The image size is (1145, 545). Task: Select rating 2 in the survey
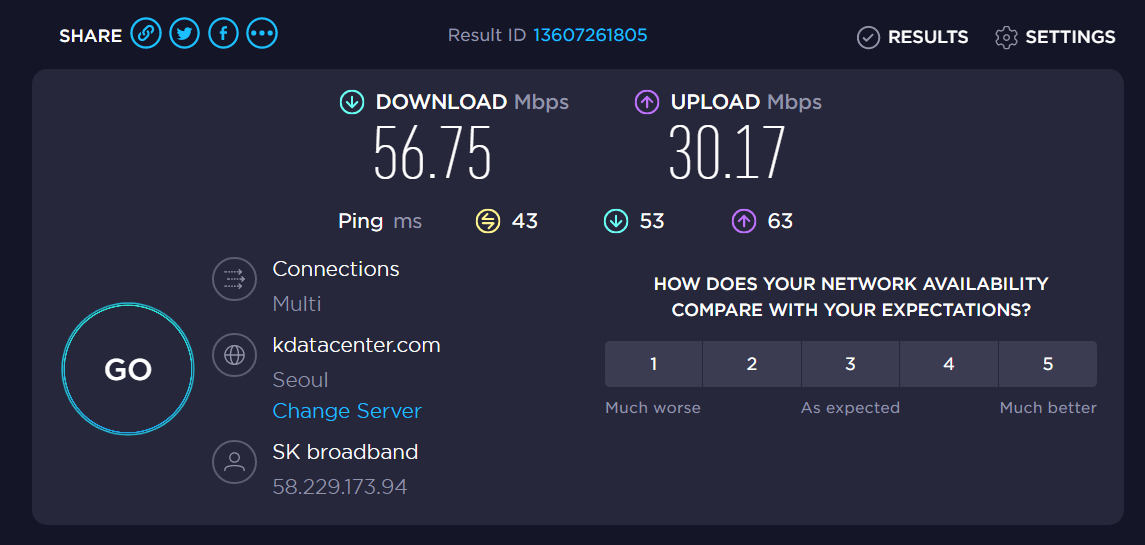(752, 364)
